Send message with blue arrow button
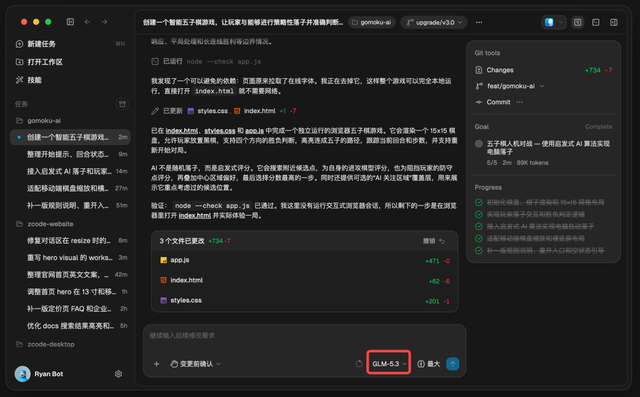This screenshot has width=640, height=397. (453, 364)
